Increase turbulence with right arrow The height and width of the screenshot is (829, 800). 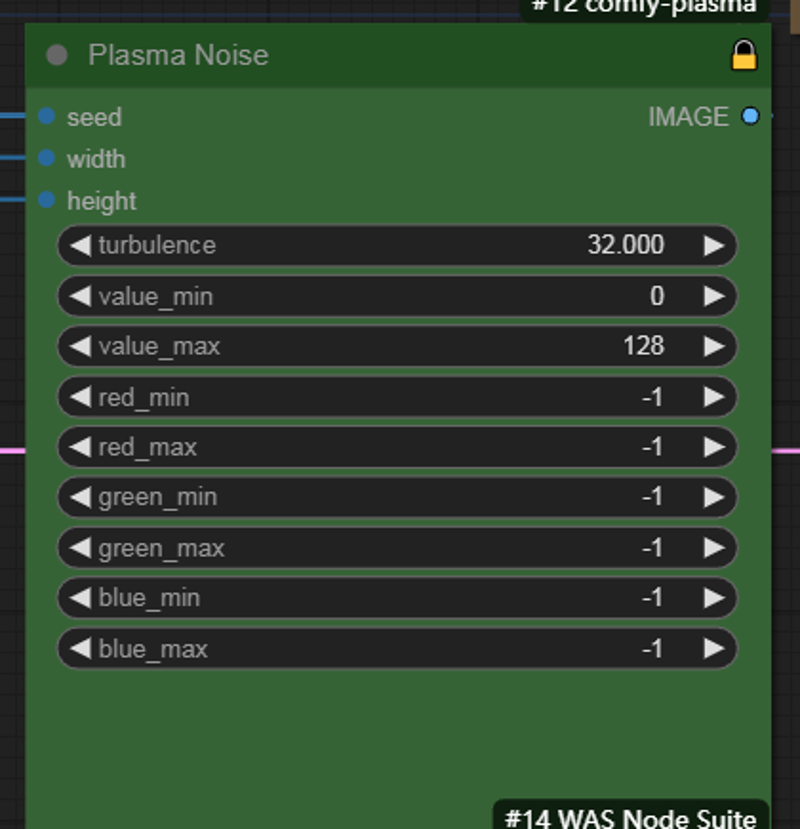pyautogui.click(x=714, y=245)
